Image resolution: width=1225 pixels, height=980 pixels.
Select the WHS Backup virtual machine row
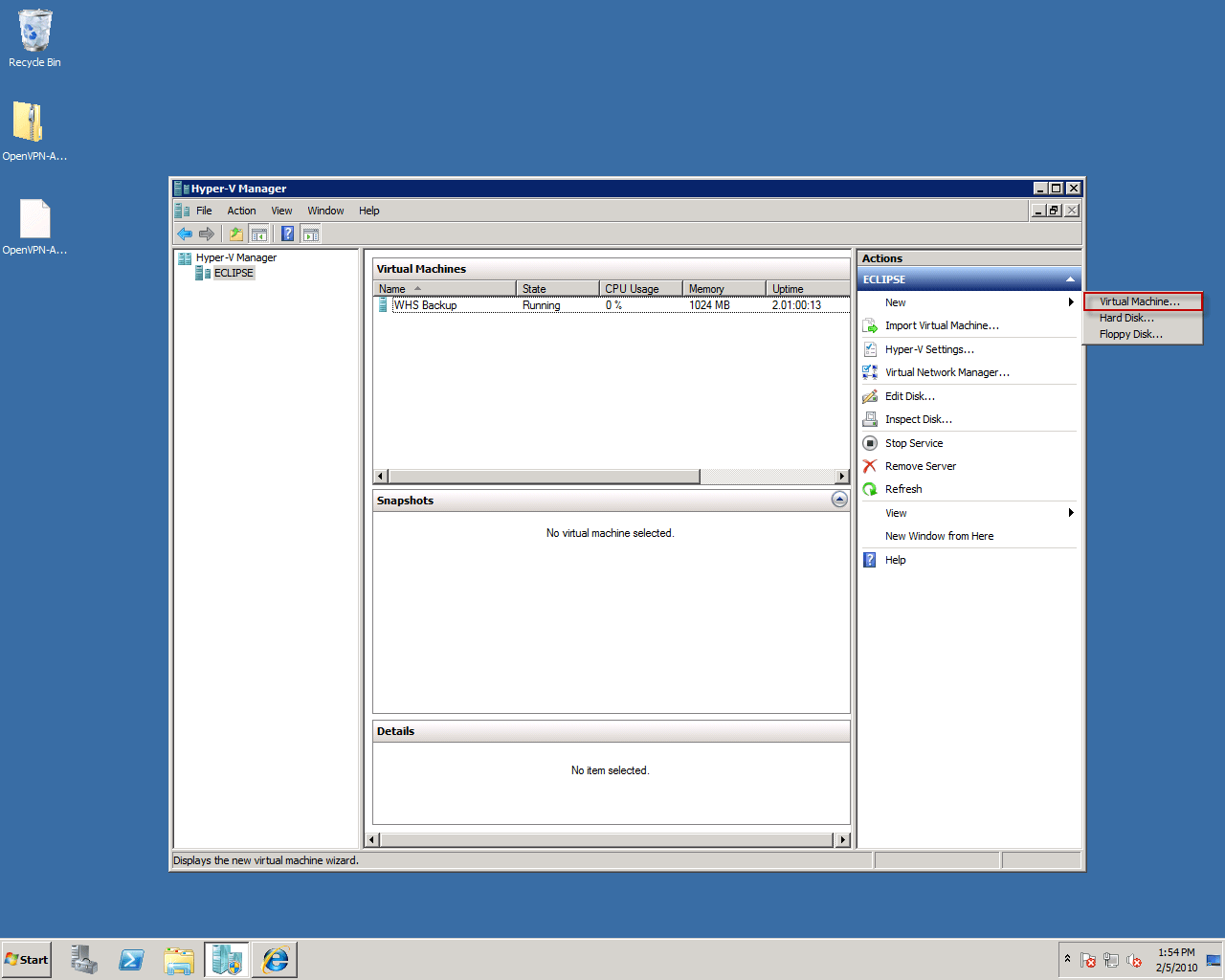(x=612, y=305)
